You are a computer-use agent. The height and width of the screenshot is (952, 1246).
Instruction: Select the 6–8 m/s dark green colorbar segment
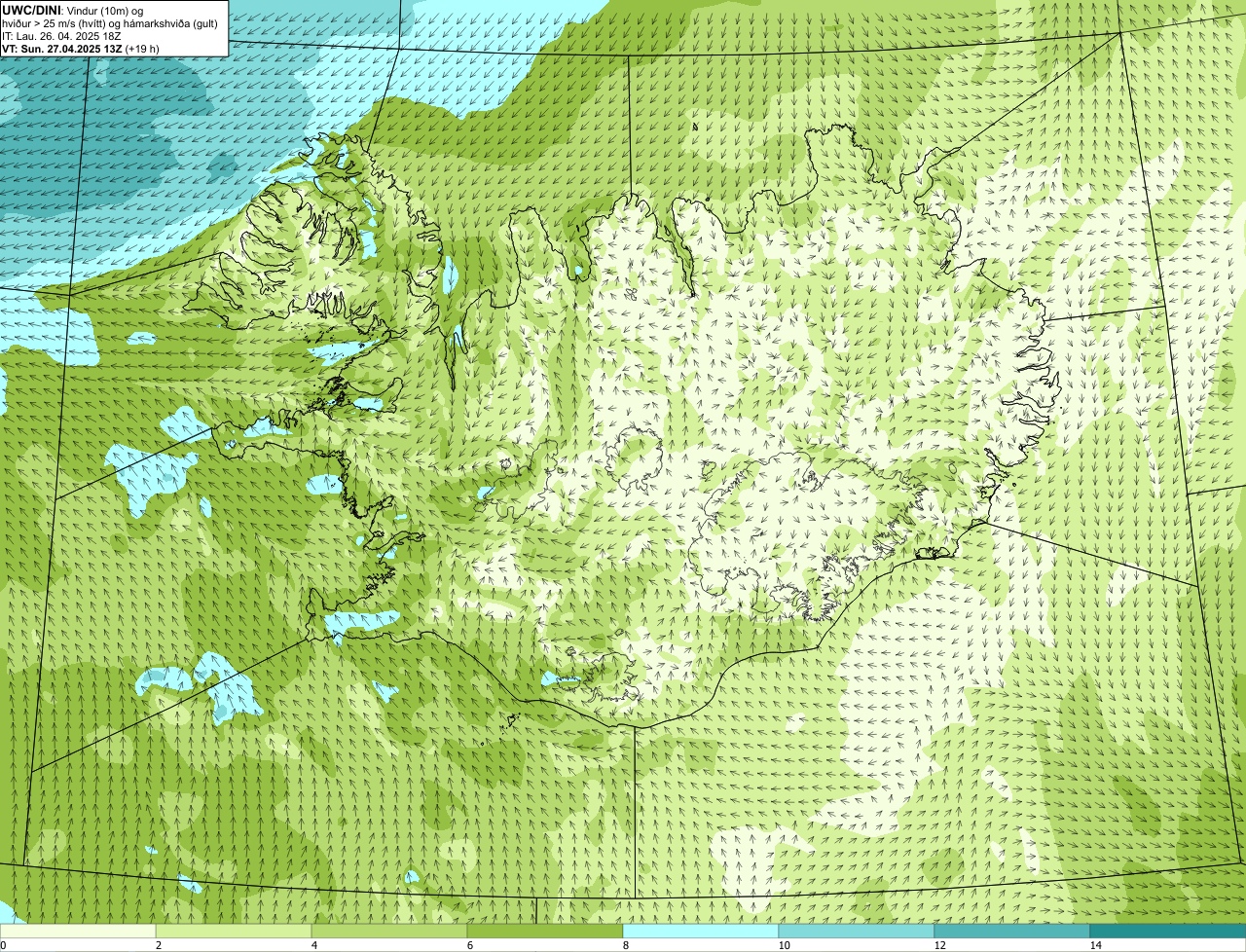click(545, 932)
